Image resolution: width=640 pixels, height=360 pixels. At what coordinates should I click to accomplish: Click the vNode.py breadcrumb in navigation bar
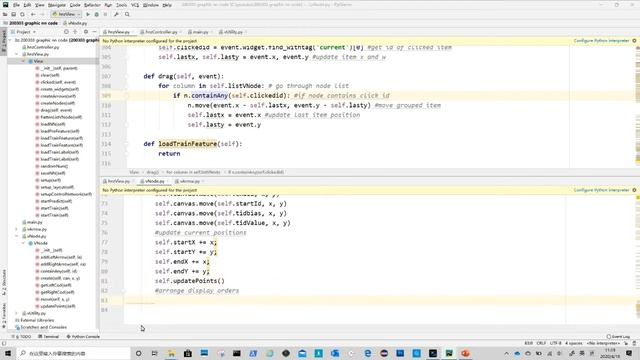click(x=75, y=23)
